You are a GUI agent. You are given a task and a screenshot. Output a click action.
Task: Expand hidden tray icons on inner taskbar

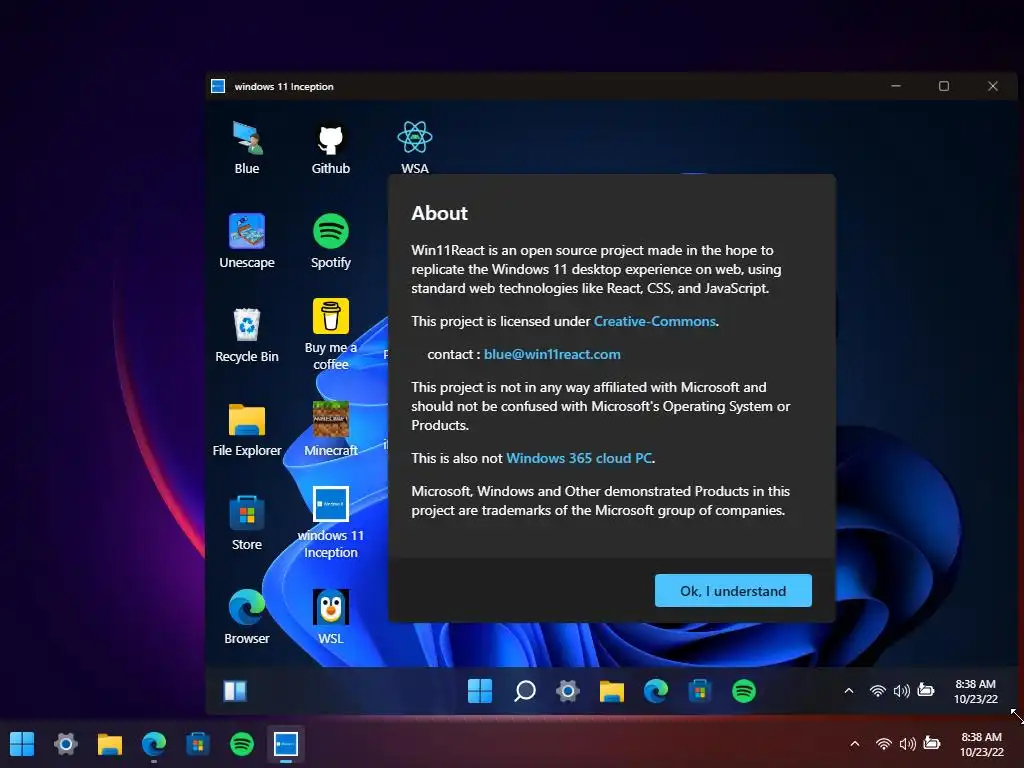849,691
